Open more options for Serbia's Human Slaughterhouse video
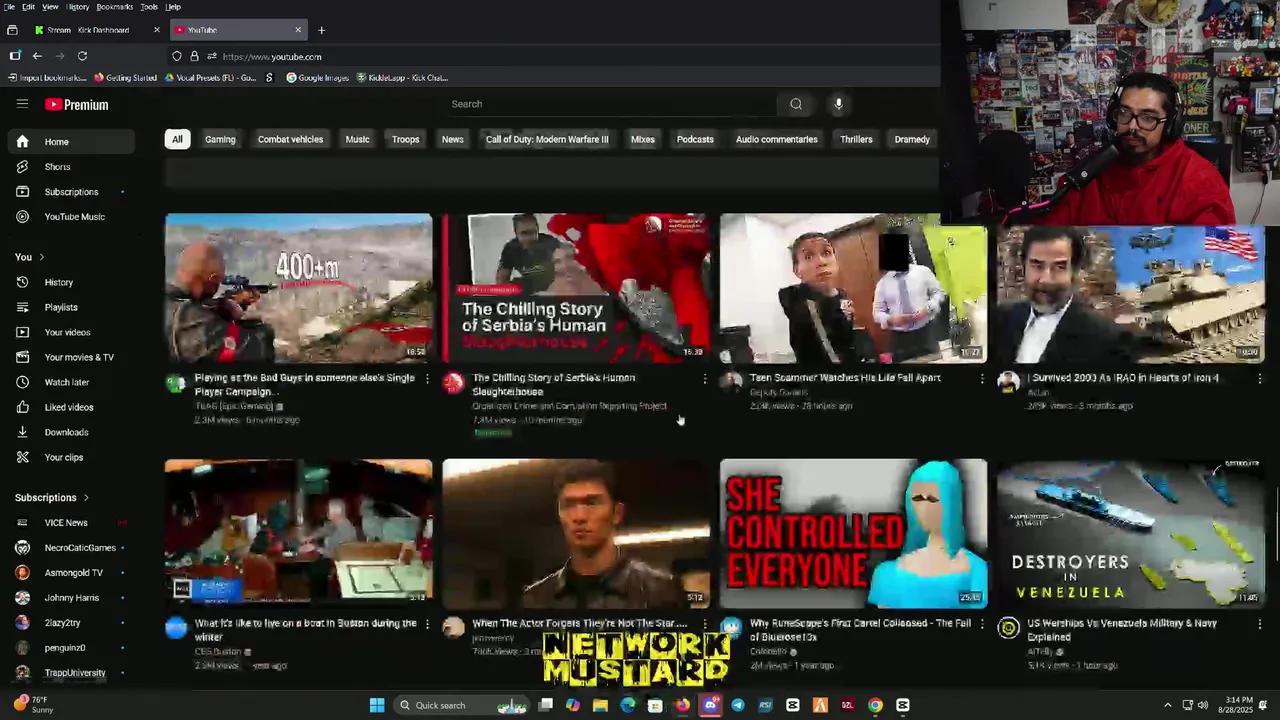This screenshot has height=720, width=1280. point(705,378)
